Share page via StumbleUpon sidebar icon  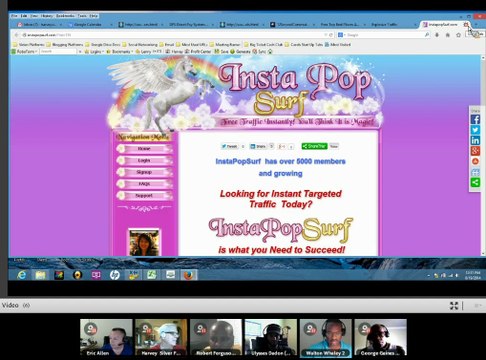[x=475, y=161]
